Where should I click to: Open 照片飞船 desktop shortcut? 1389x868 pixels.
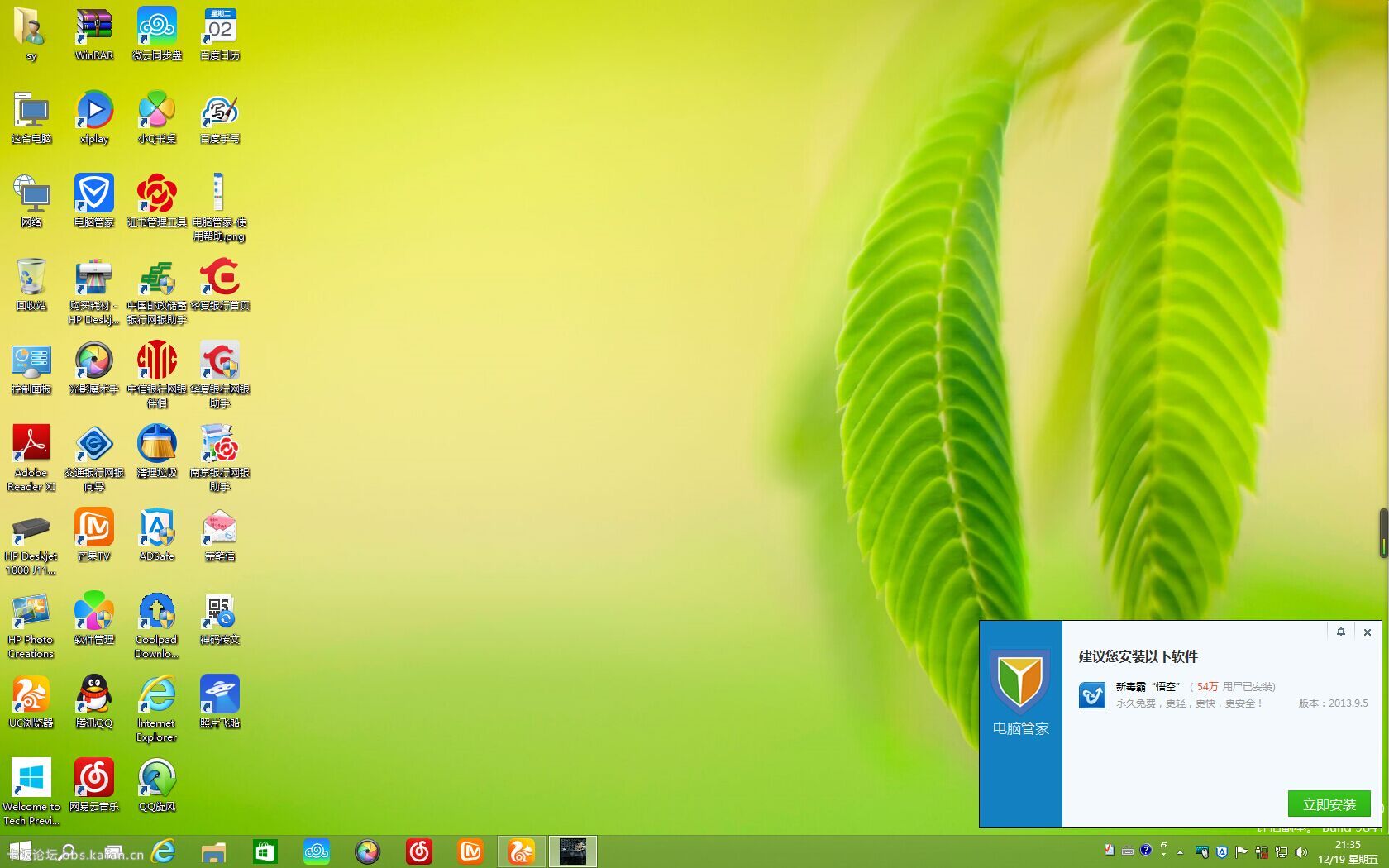[x=220, y=702]
